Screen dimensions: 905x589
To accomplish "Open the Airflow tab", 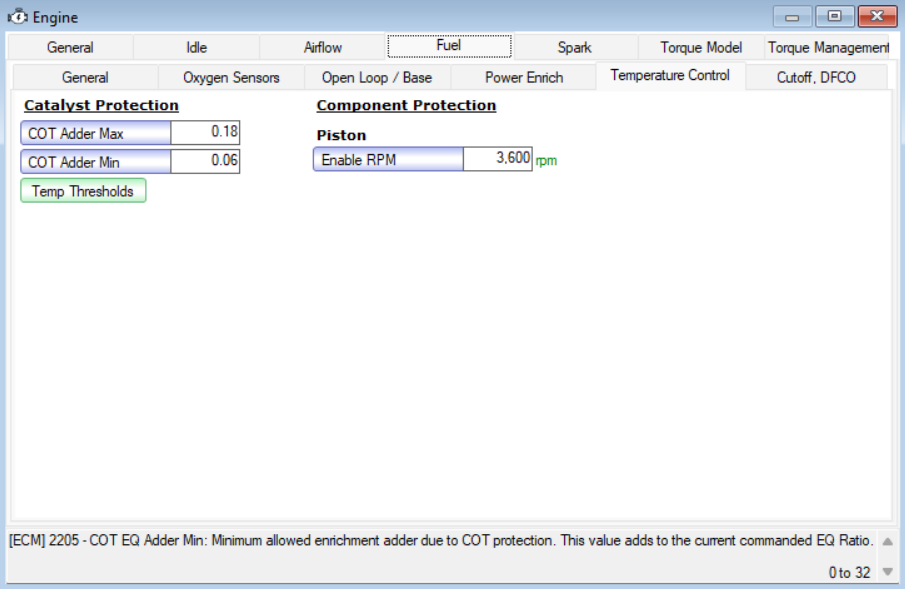I will point(323,47).
